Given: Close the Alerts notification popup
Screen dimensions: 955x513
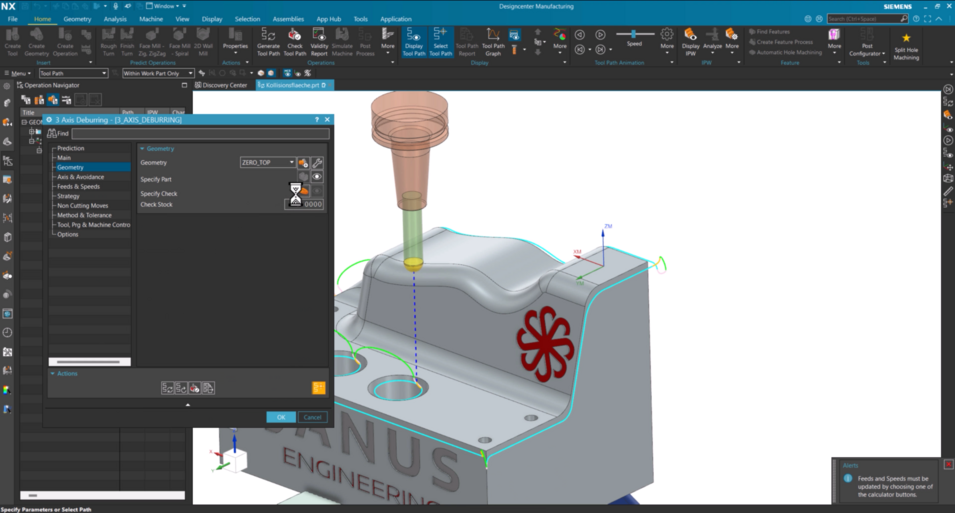Looking at the screenshot, I should [x=948, y=464].
